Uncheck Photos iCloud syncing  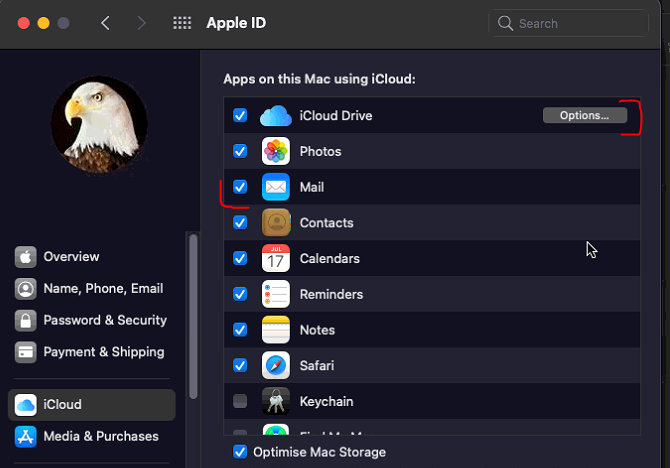pos(240,151)
